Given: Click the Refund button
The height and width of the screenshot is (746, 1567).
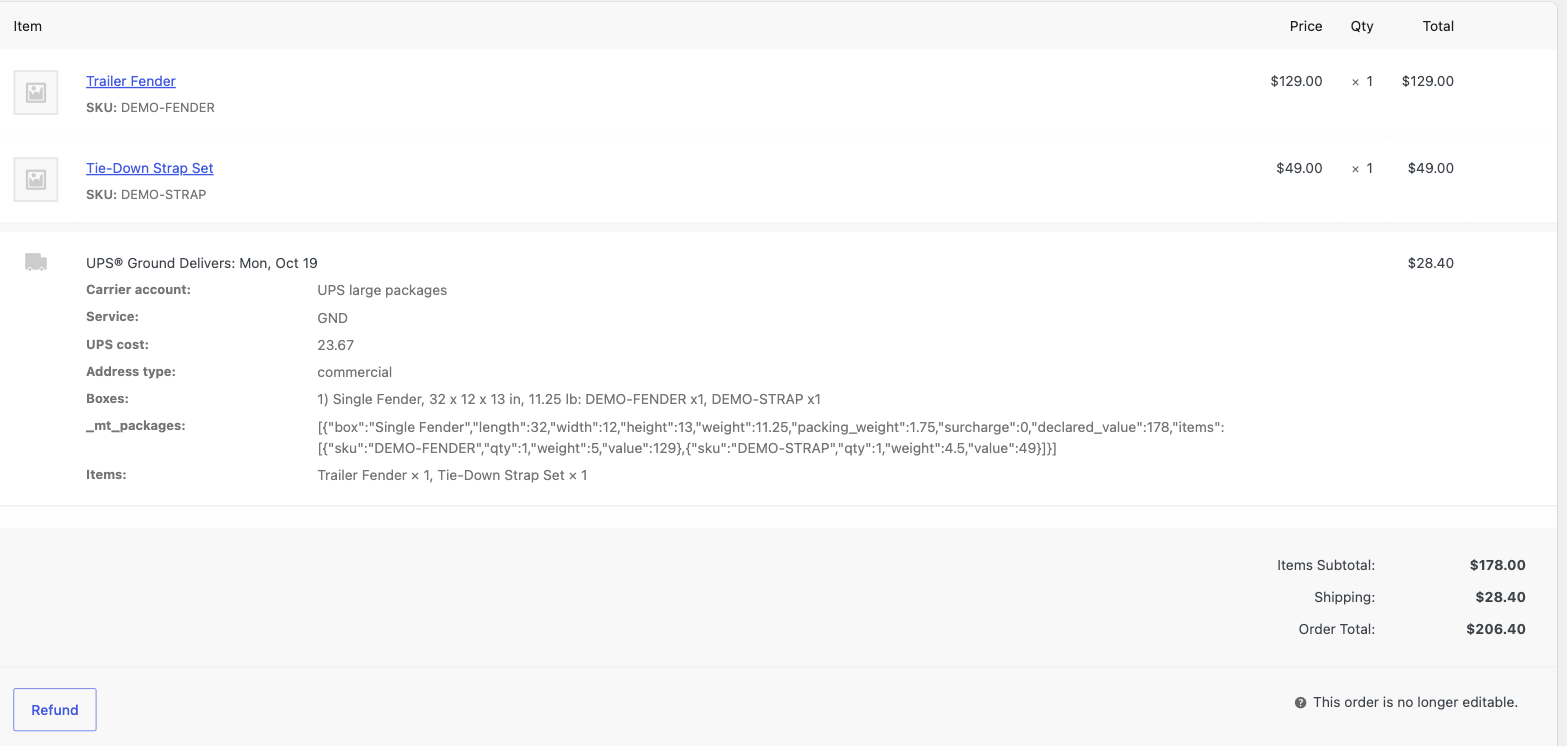Looking at the screenshot, I should pos(55,710).
